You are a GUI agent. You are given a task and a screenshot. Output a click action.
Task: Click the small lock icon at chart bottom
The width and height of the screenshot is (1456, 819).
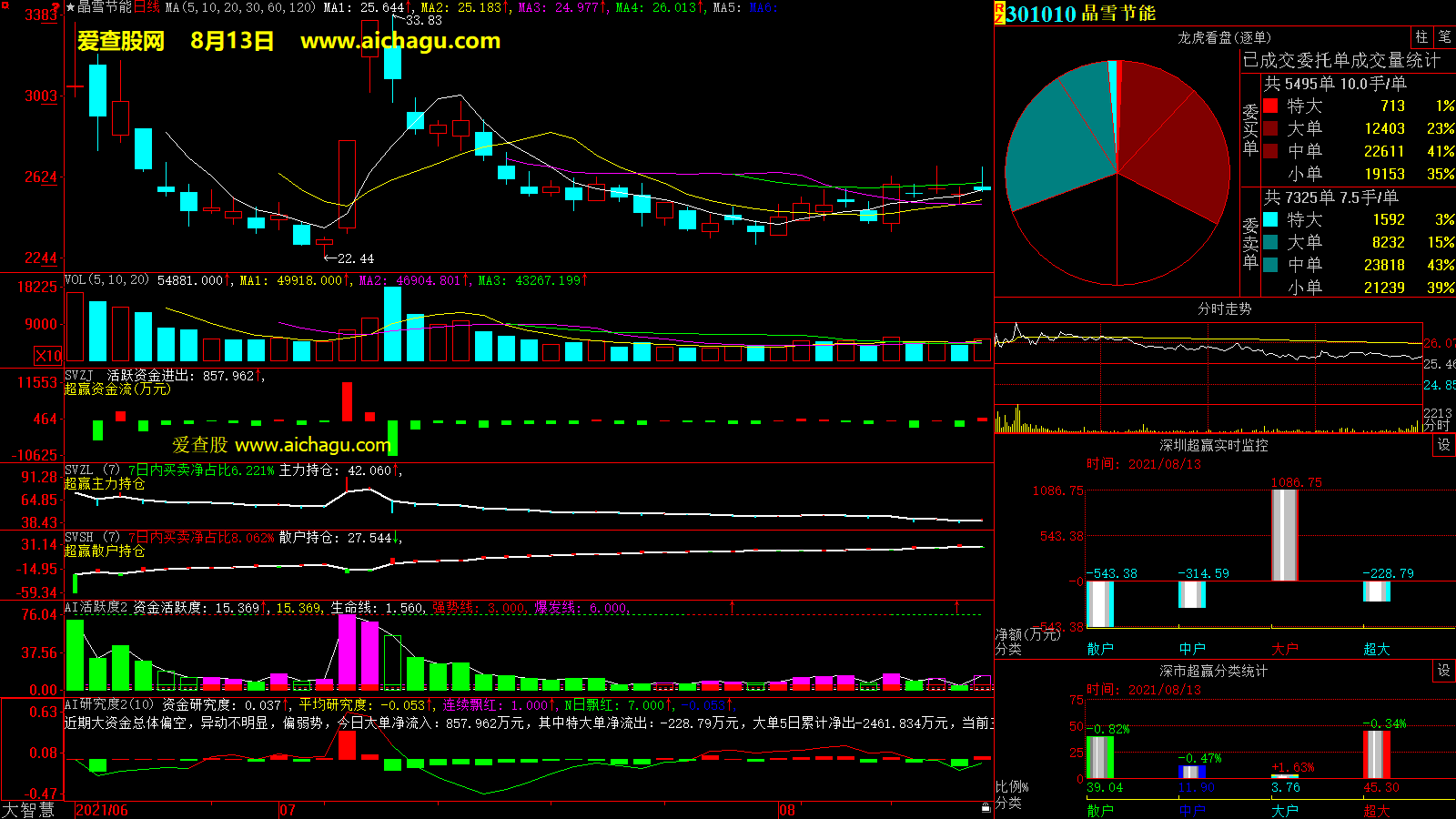986,808
